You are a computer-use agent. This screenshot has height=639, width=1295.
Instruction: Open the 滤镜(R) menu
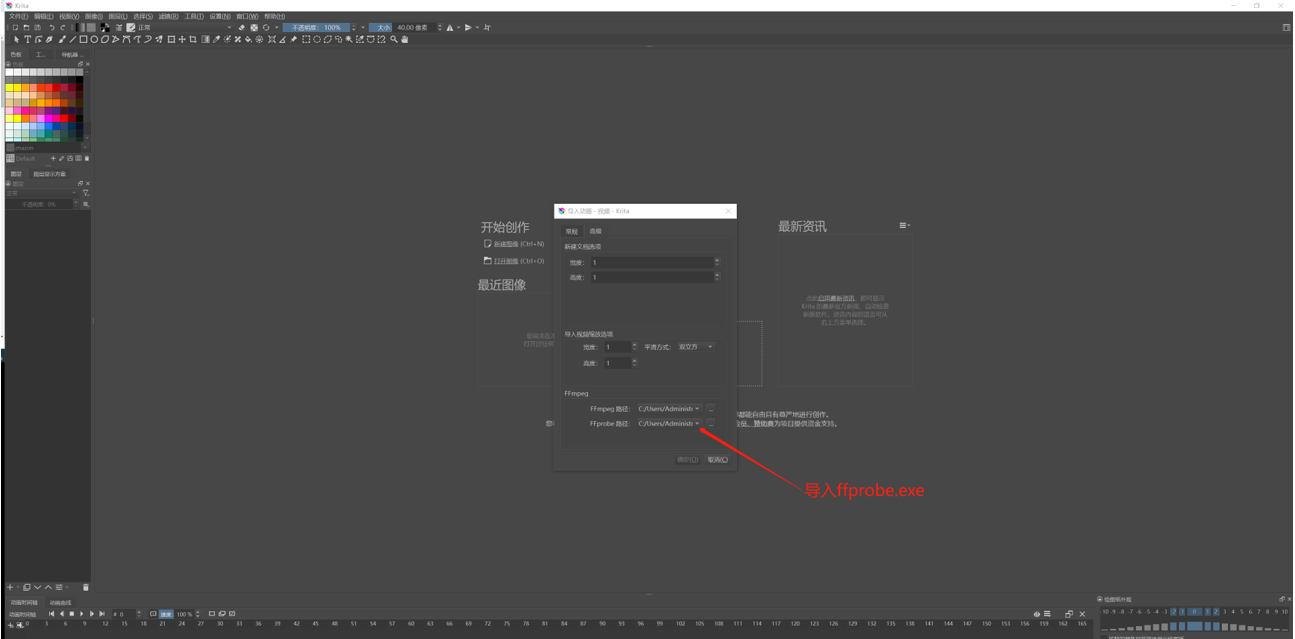tap(168, 17)
